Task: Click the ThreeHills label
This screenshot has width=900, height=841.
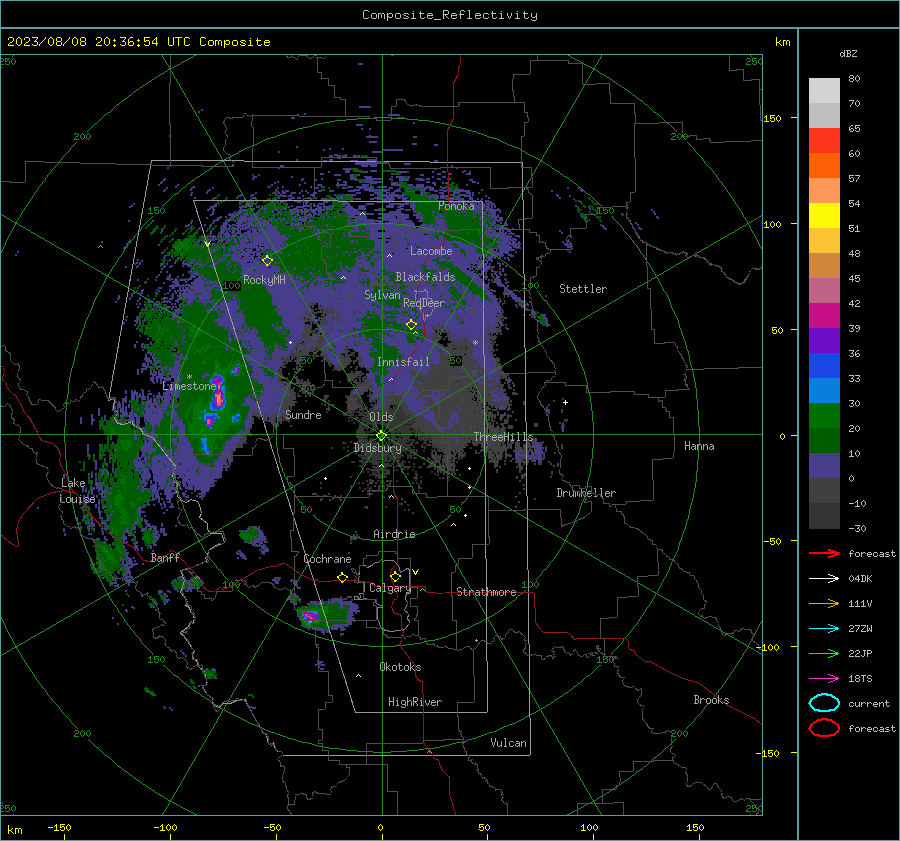Action: point(503,437)
